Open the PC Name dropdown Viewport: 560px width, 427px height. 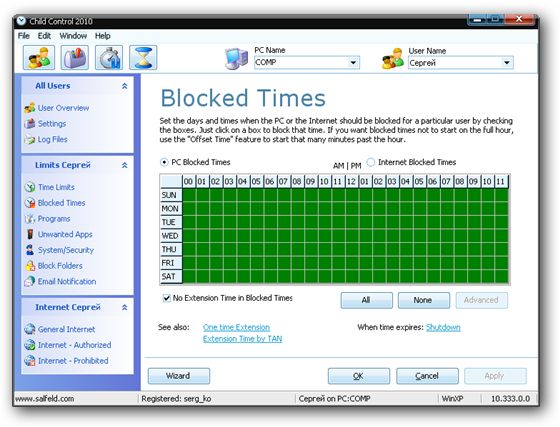tap(353, 62)
